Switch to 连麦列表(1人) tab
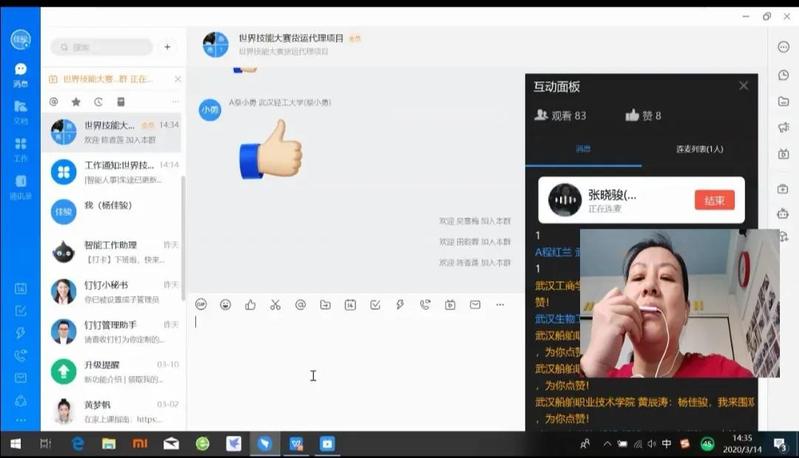Screen dimensions: 799x458 [699, 149]
